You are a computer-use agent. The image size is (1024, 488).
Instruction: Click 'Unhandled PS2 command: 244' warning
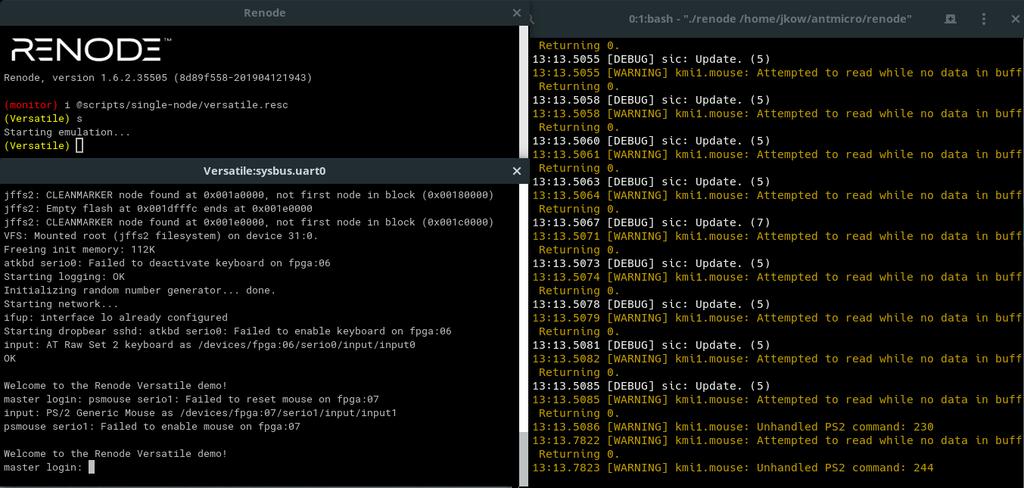tap(733, 468)
